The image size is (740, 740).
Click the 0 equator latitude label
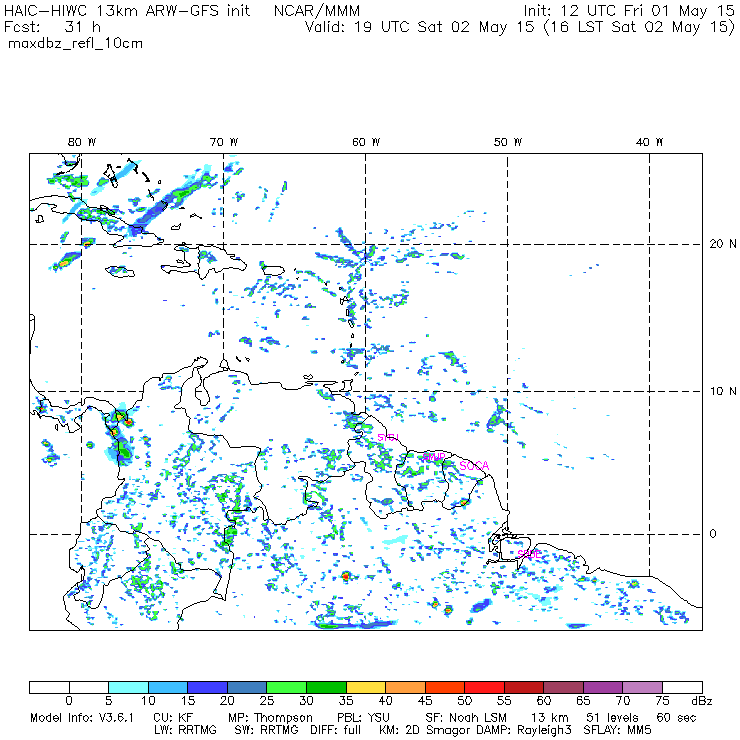click(713, 534)
